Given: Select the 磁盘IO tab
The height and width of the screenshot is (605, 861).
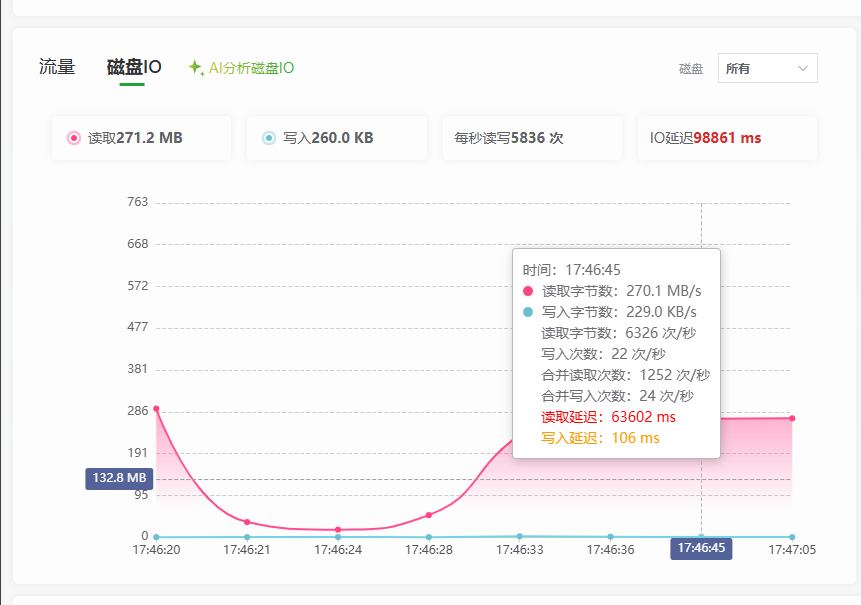Looking at the screenshot, I should (133, 67).
